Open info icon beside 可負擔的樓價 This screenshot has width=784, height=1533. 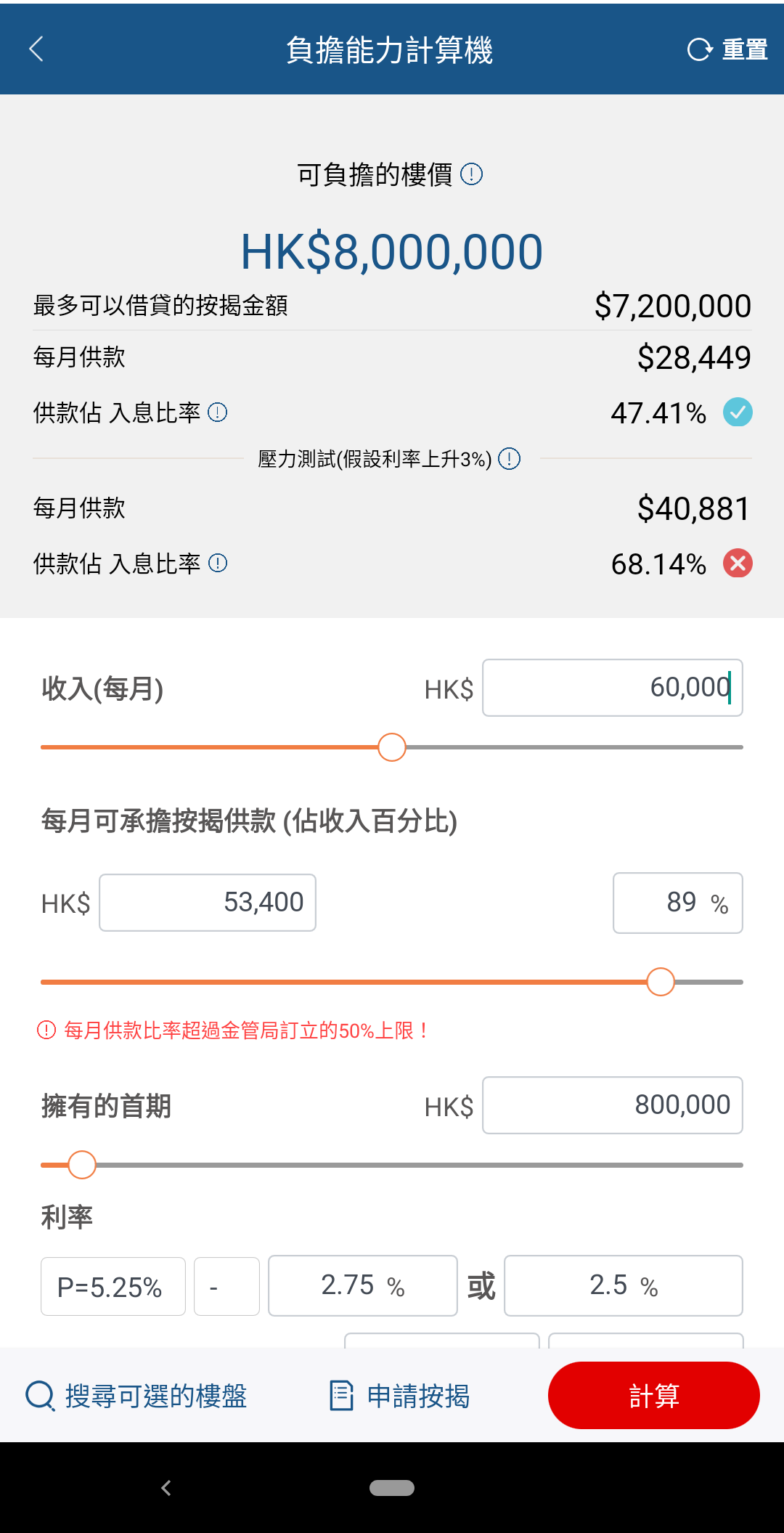[x=472, y=174]
